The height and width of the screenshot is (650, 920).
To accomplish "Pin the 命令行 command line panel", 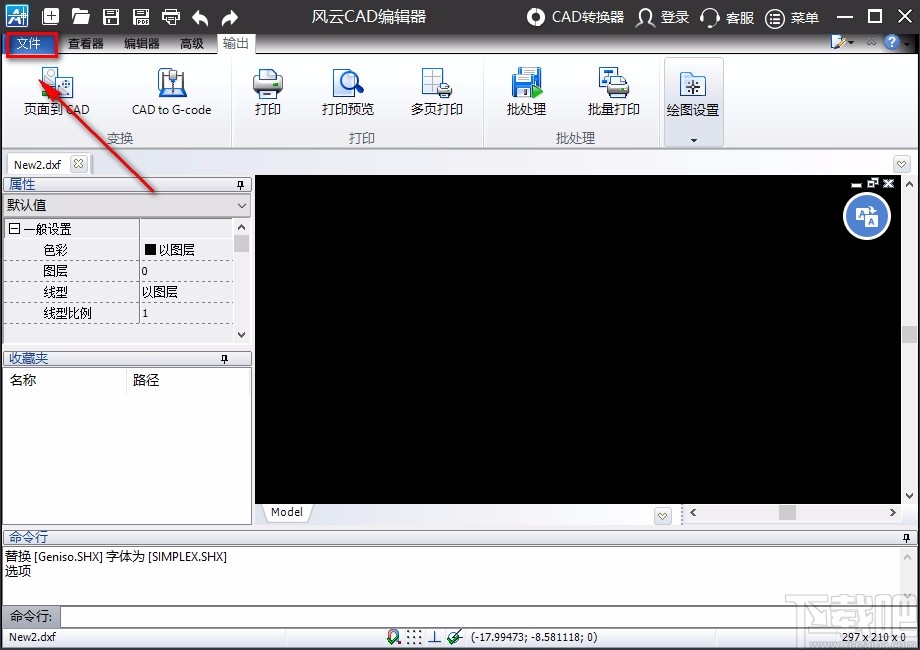I will (907, 537).
